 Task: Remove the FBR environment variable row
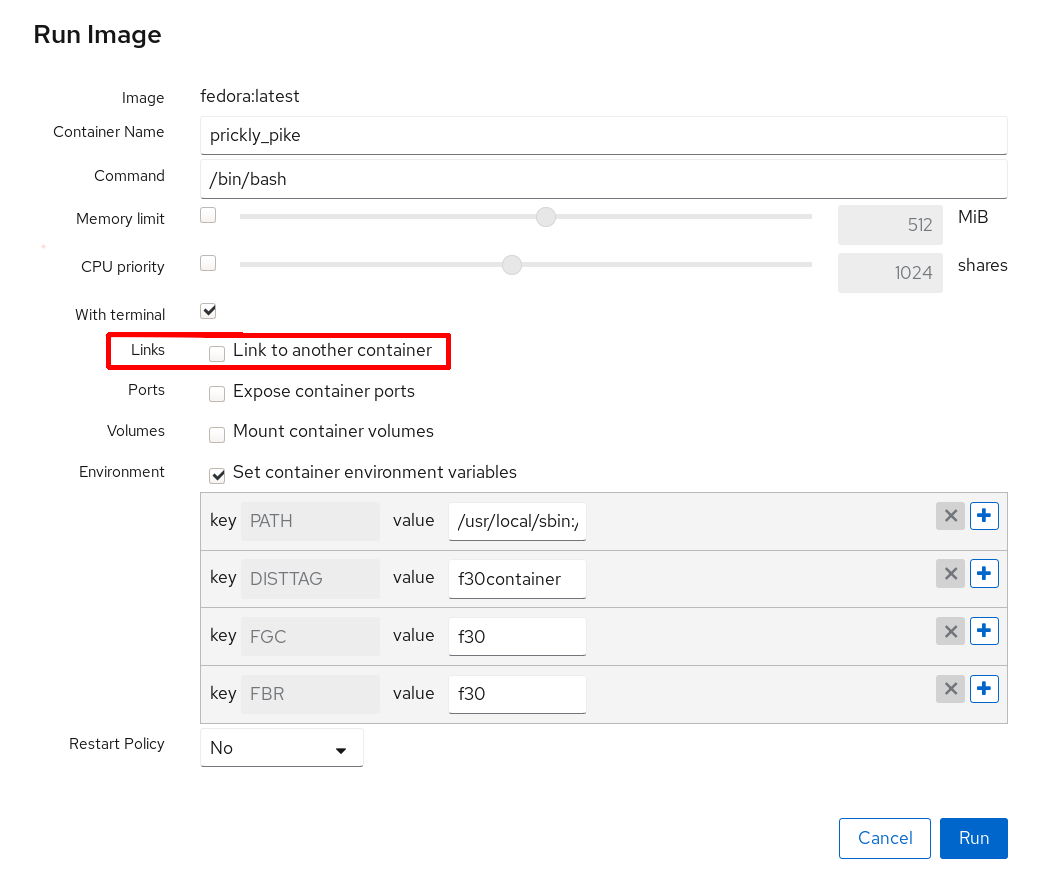tap(951, 690)
